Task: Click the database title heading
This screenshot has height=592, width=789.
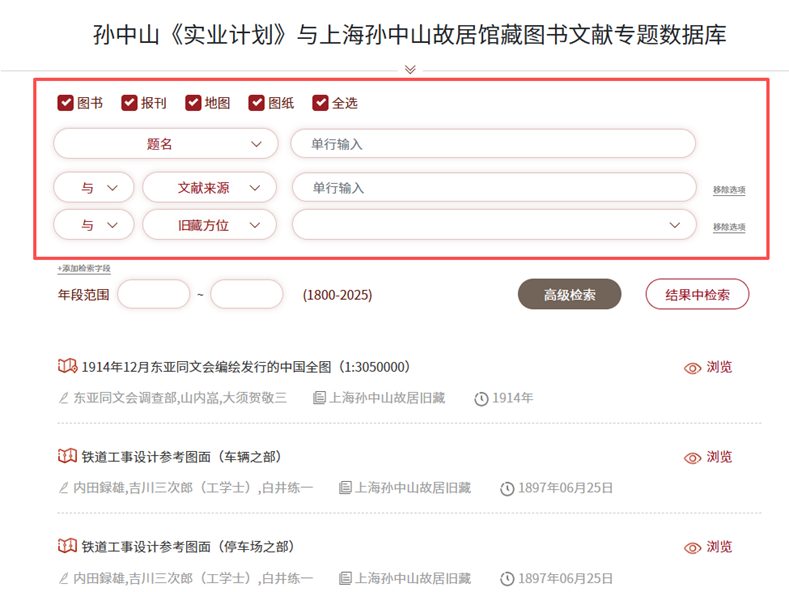Action: point(410,35)
